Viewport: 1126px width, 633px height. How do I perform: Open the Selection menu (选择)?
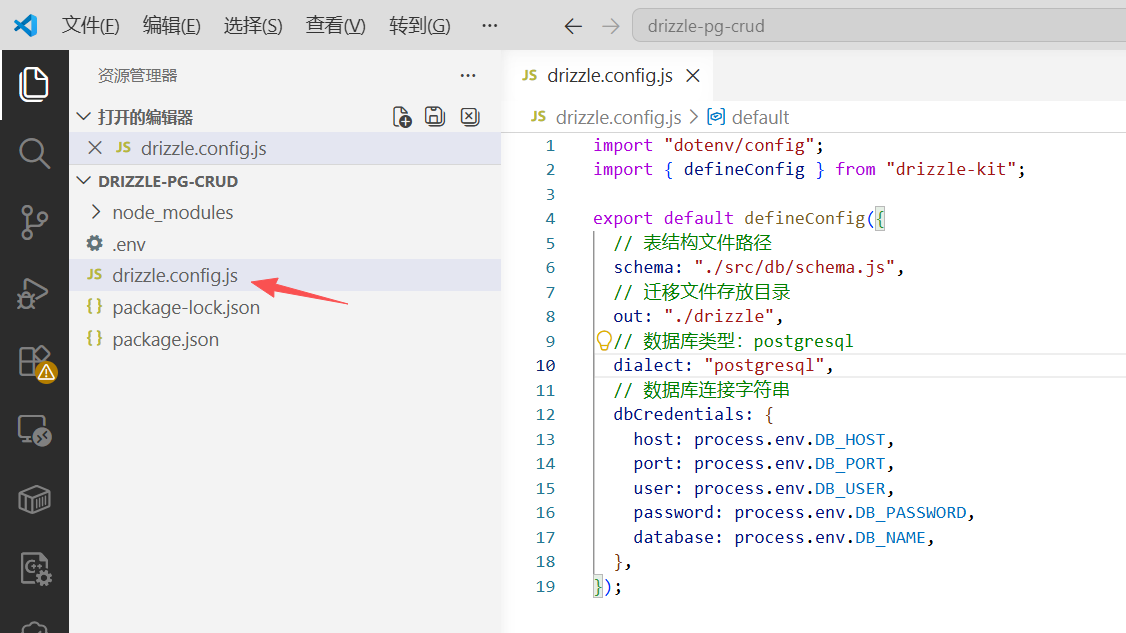[253, 26]
